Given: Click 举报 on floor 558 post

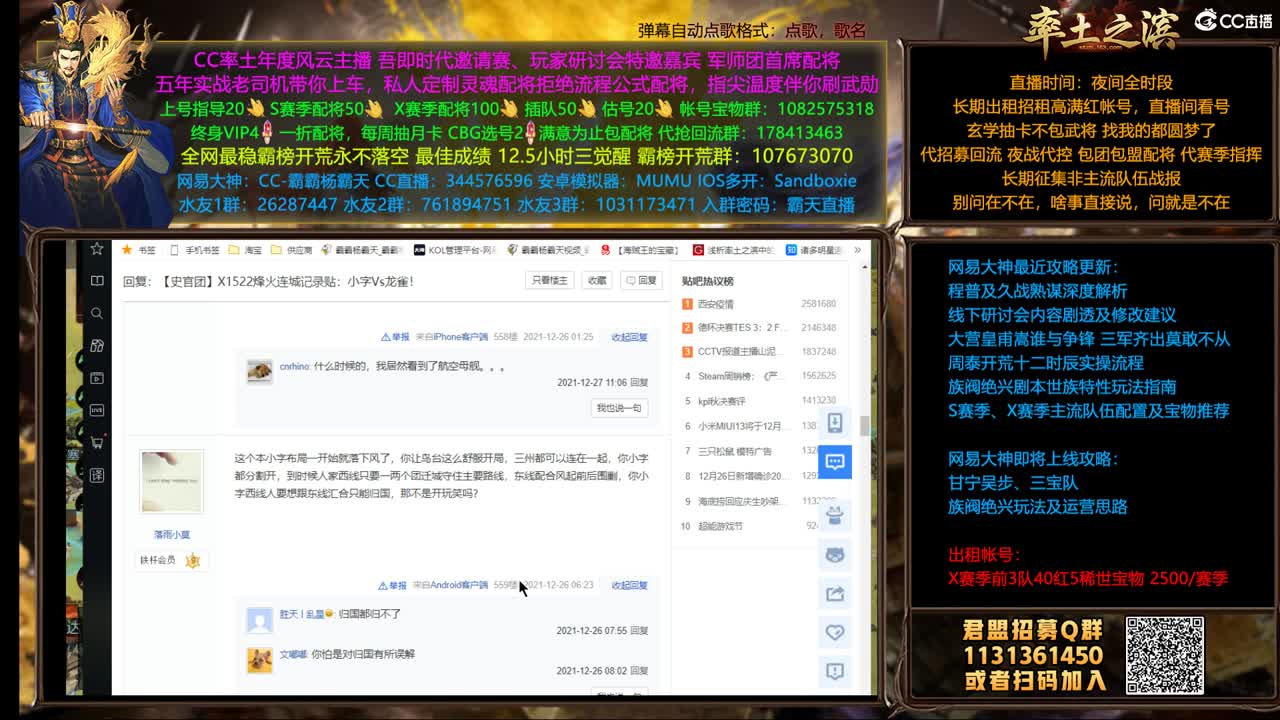Looking at the screenshot, I should pyautogui.click(x=395, y=337).
